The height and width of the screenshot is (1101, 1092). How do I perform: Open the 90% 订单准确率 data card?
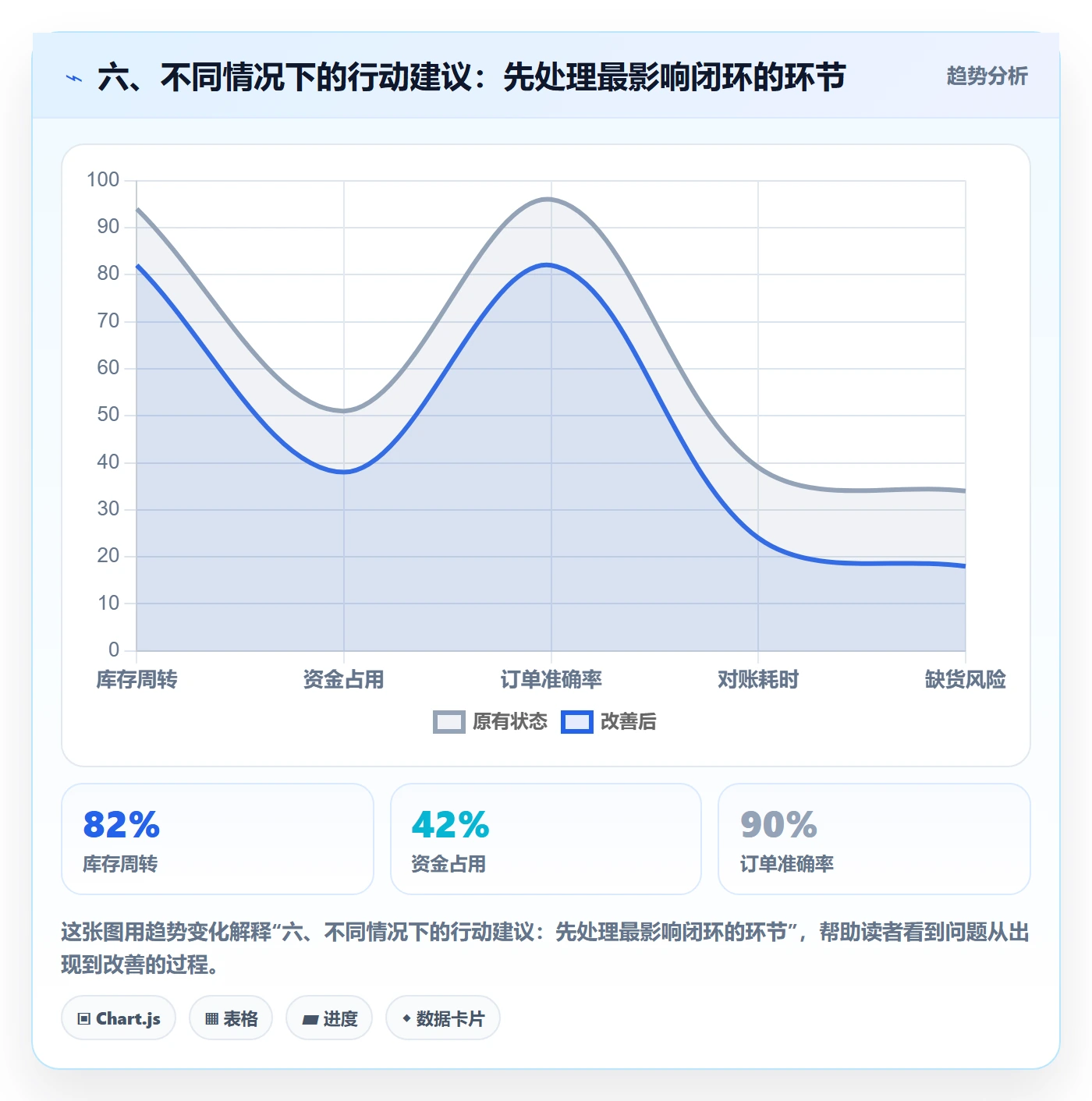pyautogui.click(x=874, y=839)
